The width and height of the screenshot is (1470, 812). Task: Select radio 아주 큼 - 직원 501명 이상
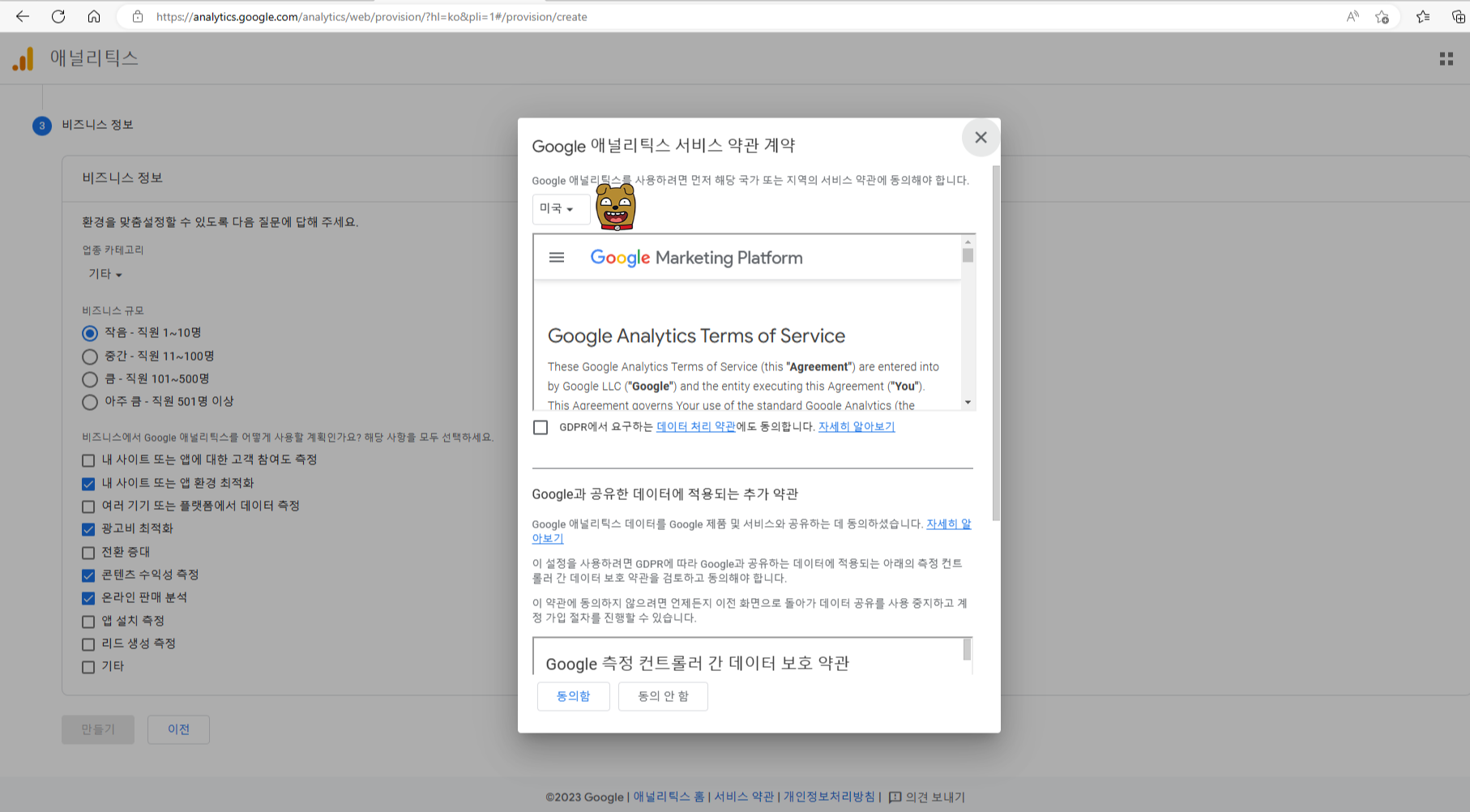pos(90,402)
